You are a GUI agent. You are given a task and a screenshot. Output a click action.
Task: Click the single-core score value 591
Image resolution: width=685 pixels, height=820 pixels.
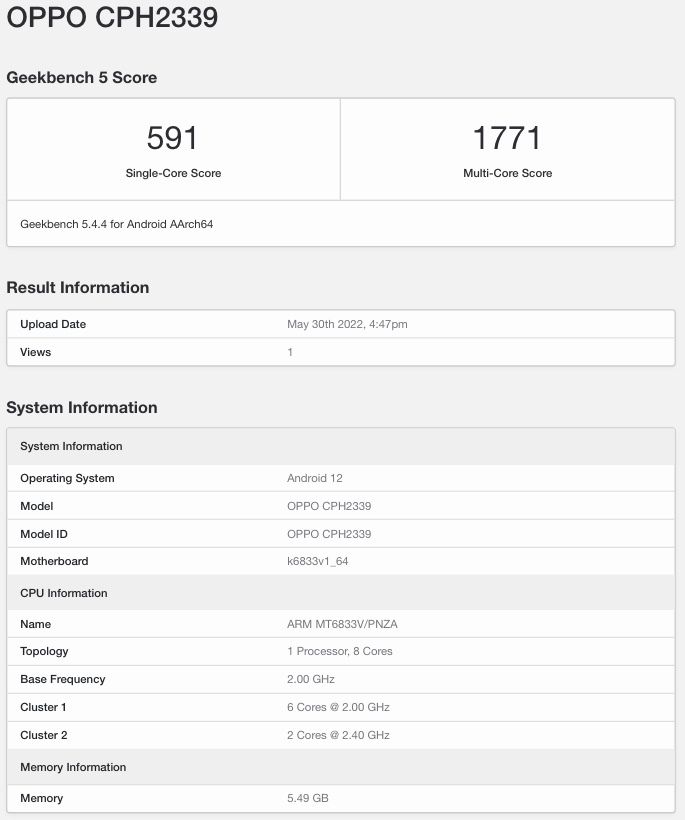tap(173, 138)
